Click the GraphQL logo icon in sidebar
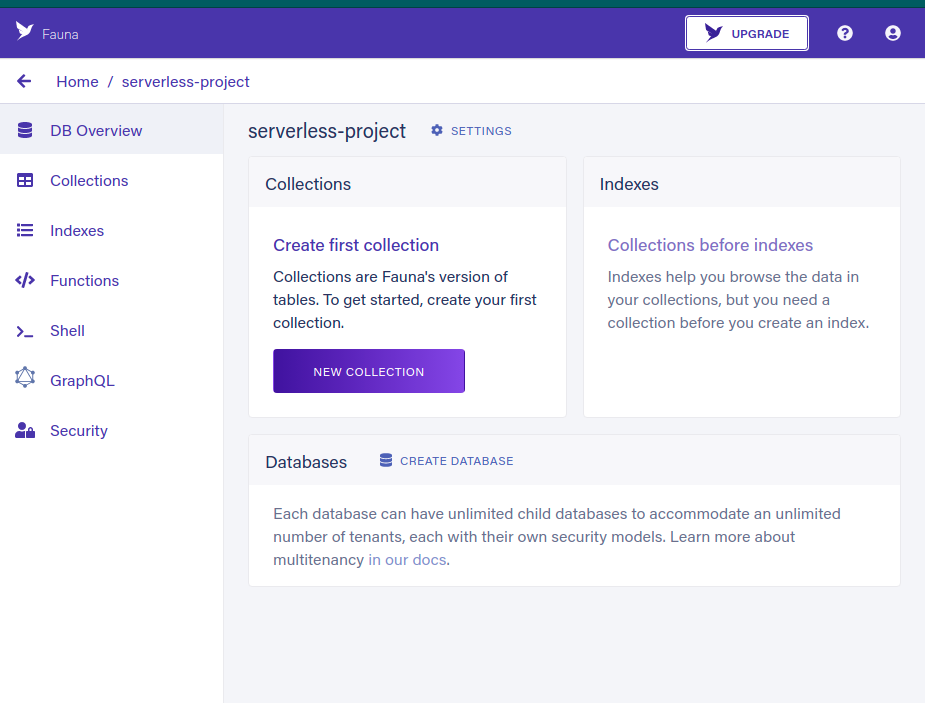 25,378
